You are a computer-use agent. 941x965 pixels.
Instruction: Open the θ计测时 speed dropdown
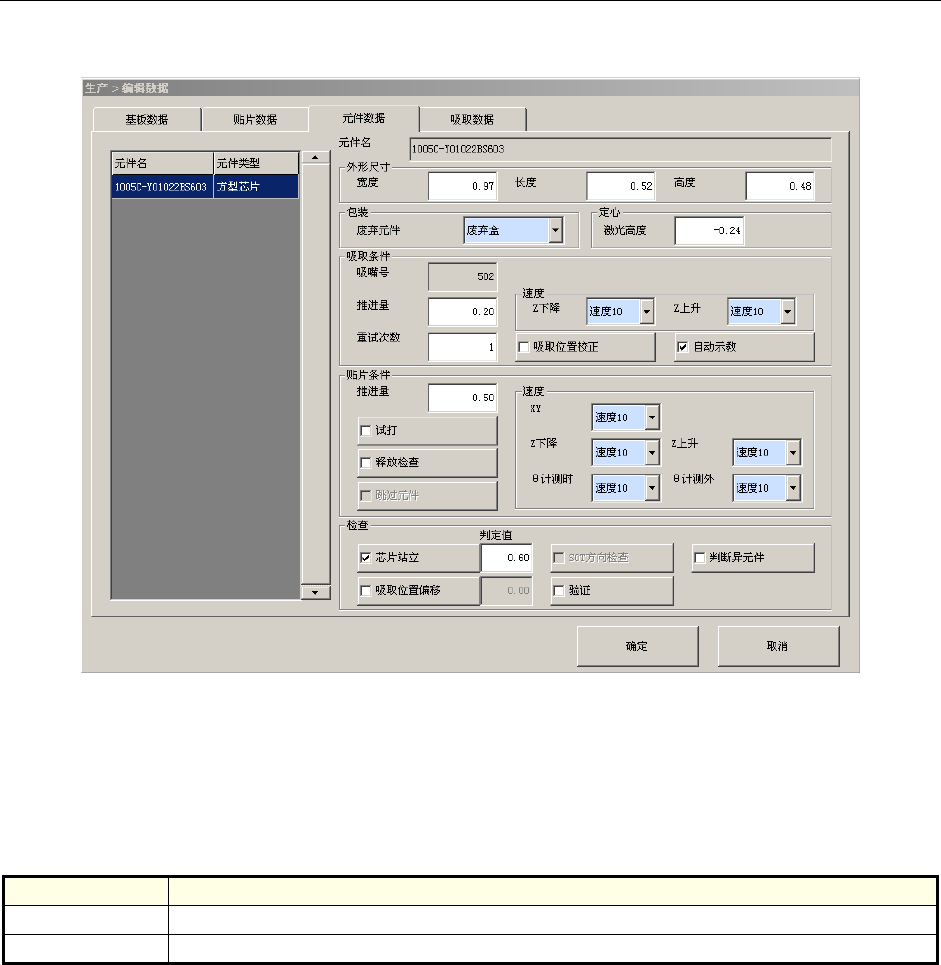tap(626, 488)
